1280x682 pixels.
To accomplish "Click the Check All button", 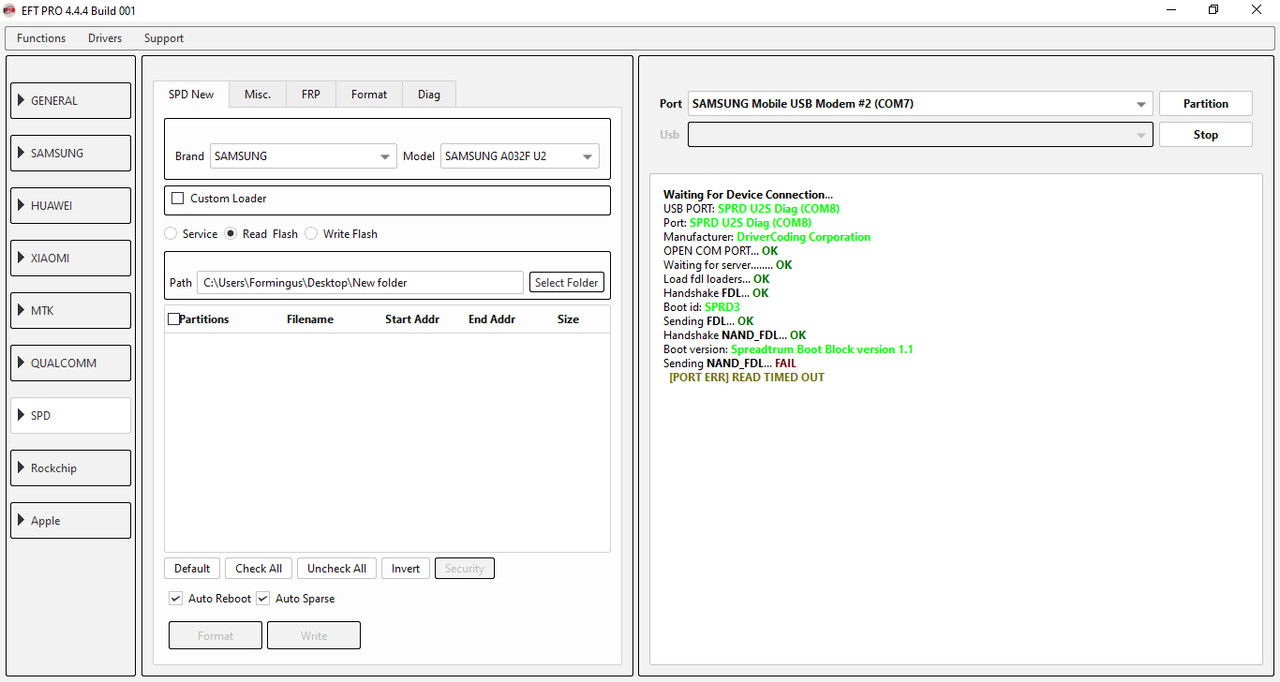I will (x=259, y=568).
